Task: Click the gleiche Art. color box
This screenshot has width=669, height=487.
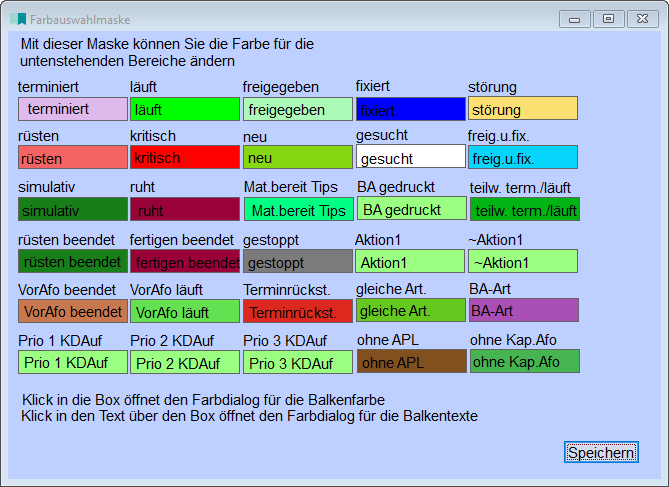Action: [411, 310]
